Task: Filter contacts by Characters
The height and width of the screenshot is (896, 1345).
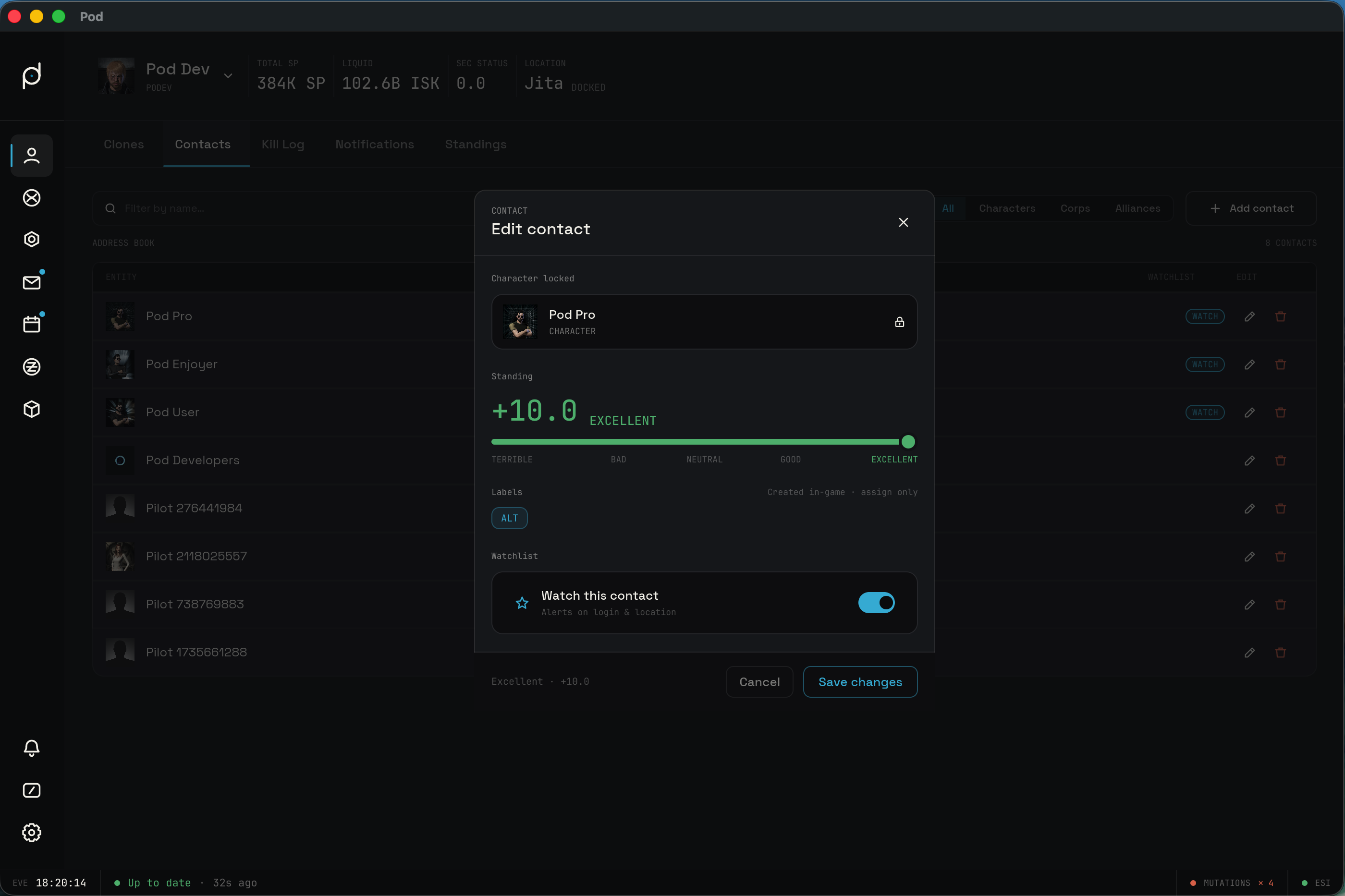Action: [1007, 208]
